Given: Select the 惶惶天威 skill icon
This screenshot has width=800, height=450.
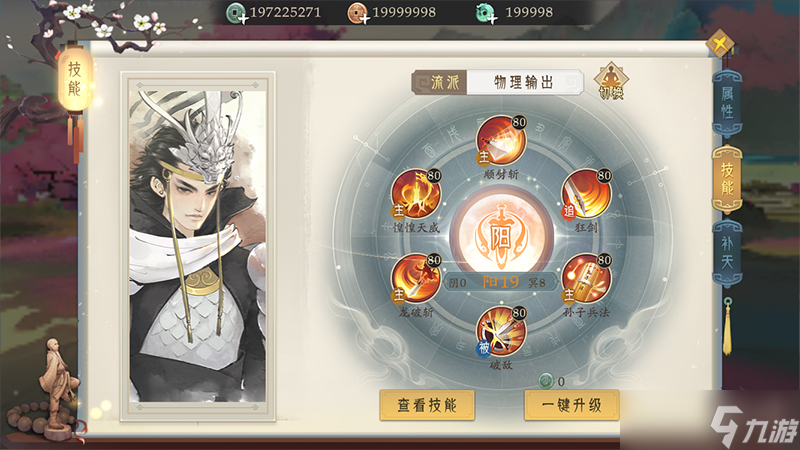Looking at the screenshot, I should click(416, 194).
